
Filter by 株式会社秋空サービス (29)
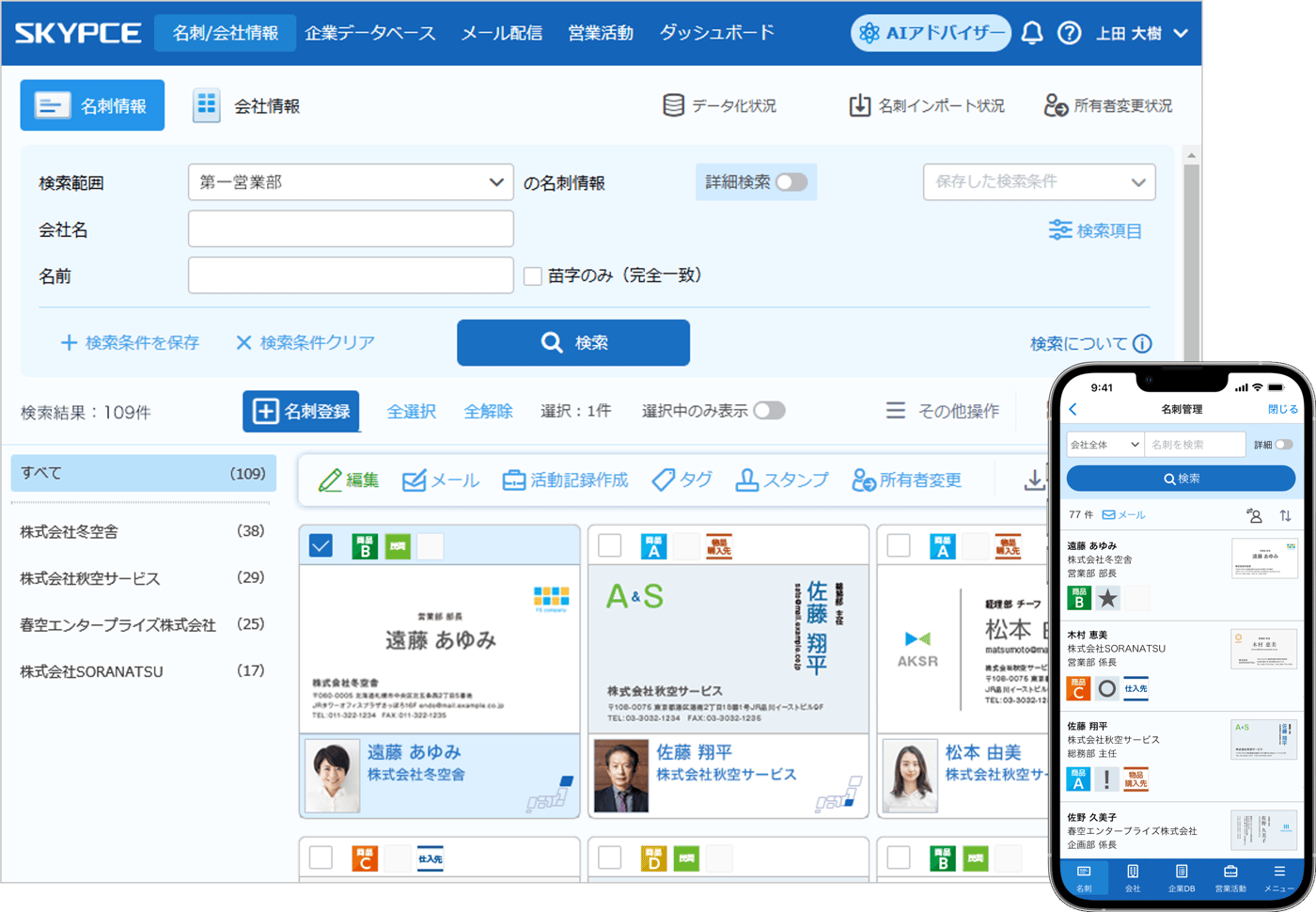point(143,578)
